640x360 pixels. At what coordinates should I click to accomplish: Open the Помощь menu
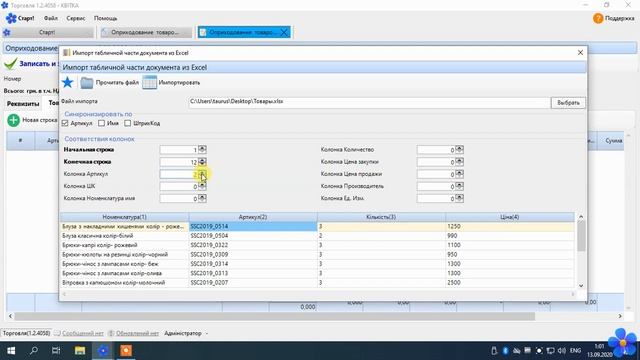tap(105, 18)
